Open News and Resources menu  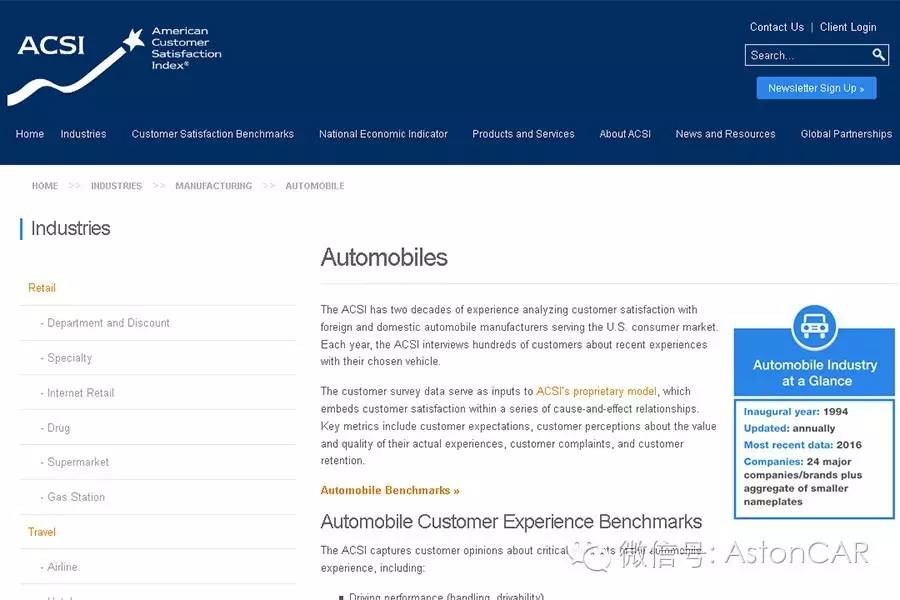coord(725,134)
